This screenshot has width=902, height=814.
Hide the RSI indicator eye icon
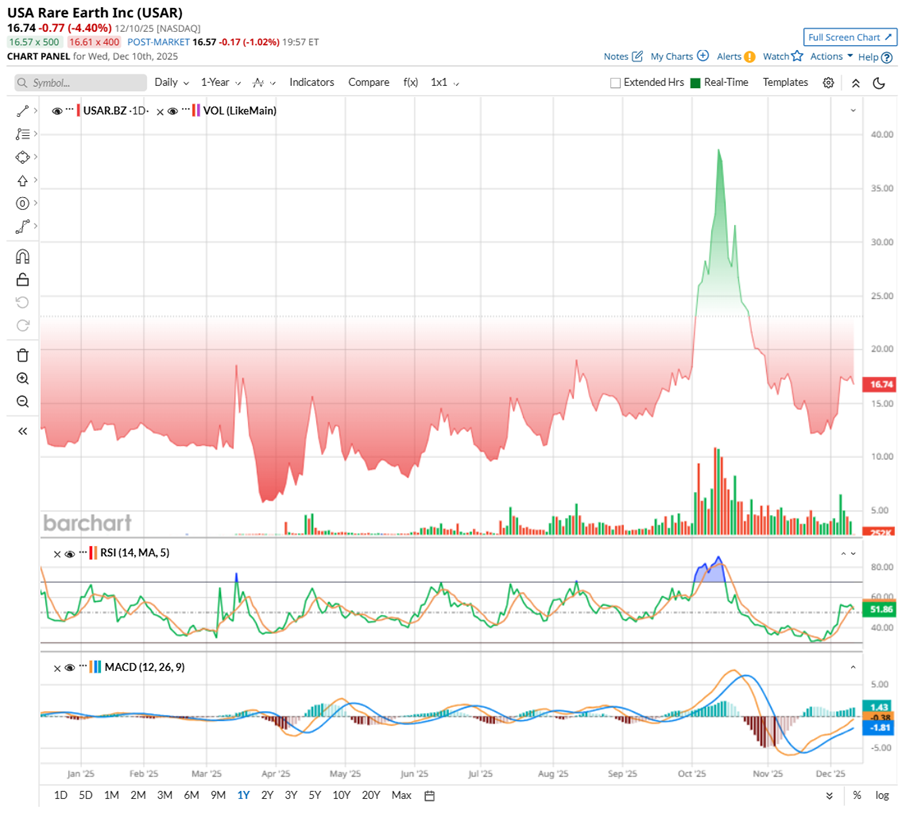click(70, 554)
